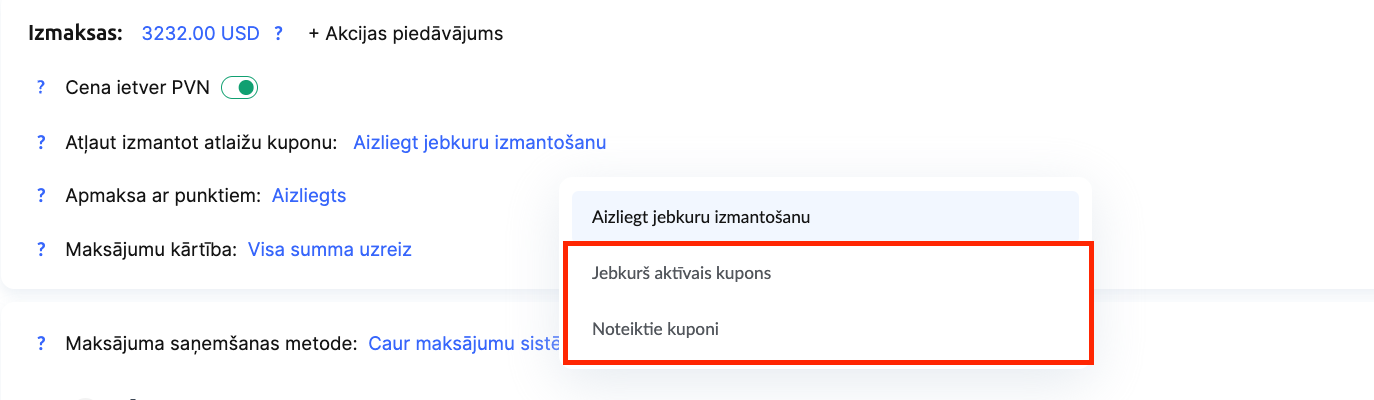
Task: Disable the Cena ietver PVN switch
Action: coord(240,88)
